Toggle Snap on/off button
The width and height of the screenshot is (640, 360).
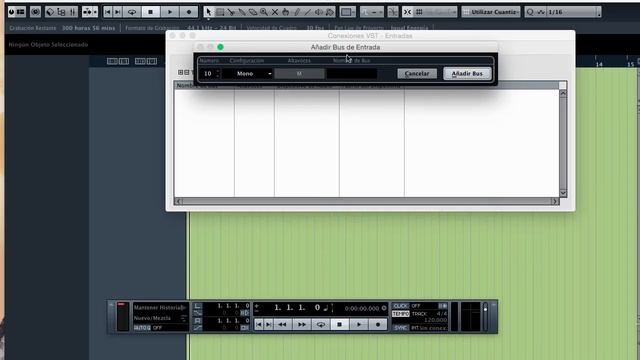tap(407, 12)
